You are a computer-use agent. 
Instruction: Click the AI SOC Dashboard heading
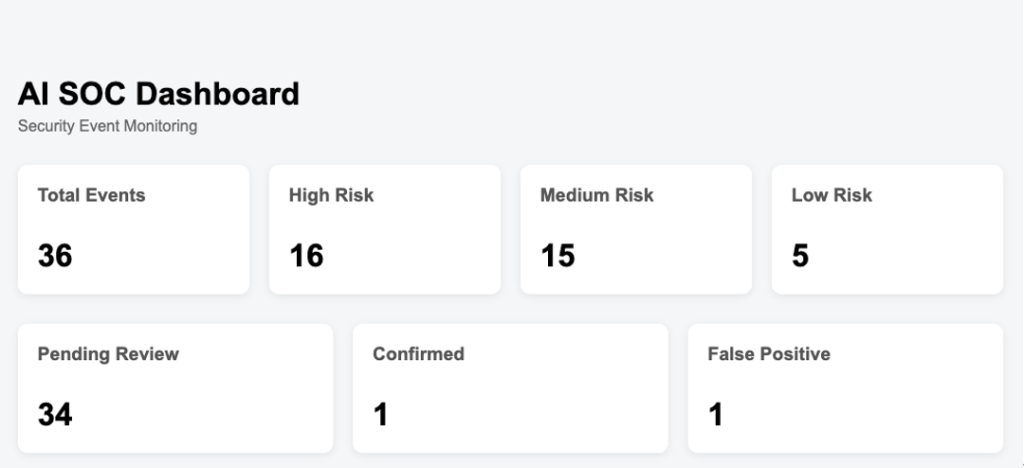pyautogui.click(x=159, y=94)
